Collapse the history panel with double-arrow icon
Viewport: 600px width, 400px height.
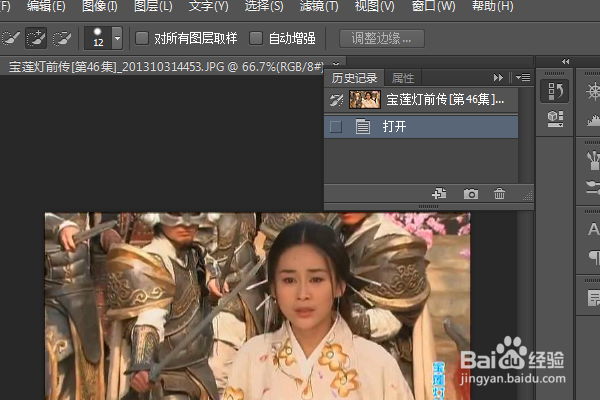(498, 78)
